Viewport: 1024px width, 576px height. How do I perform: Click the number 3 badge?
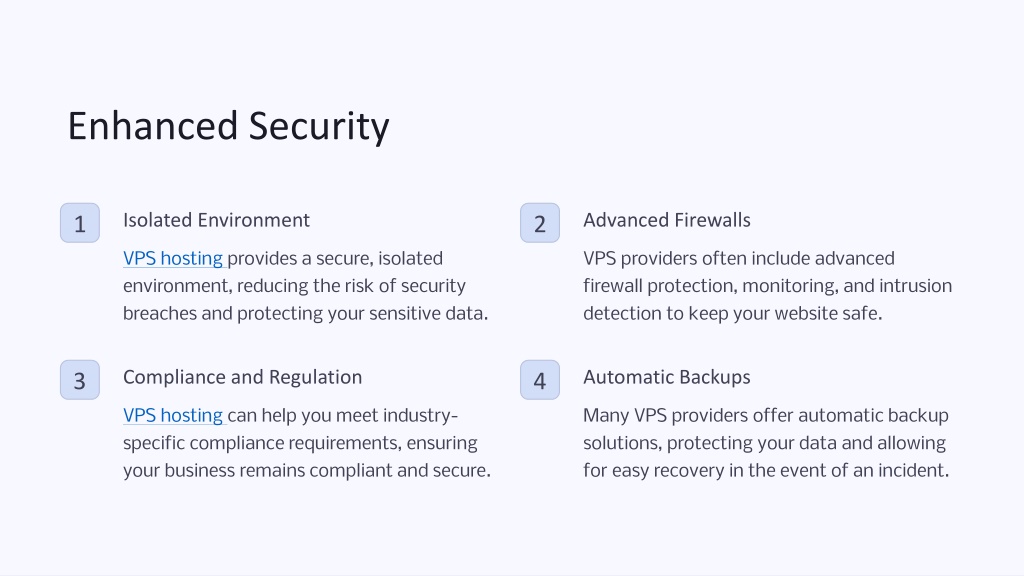tap(80, 379)
